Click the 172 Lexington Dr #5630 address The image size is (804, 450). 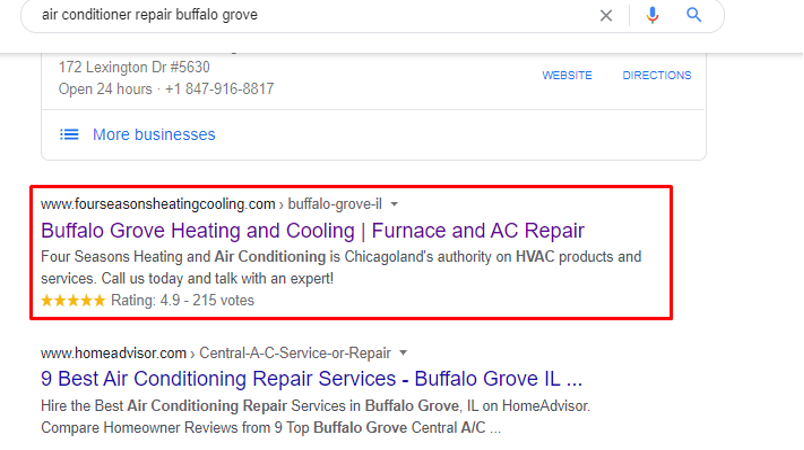point(134,68)
